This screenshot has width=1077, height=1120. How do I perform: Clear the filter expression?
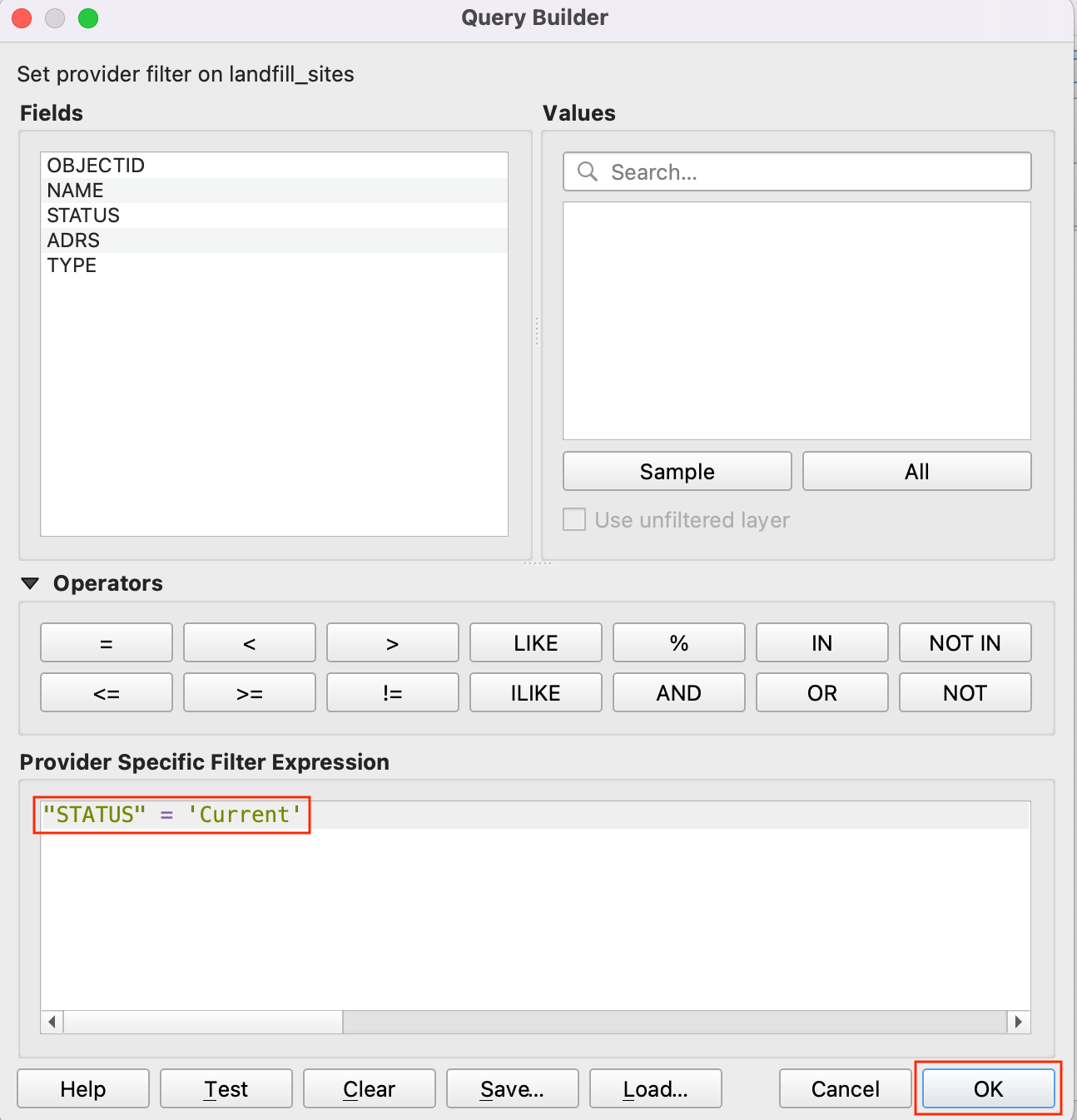pos(369,1088)
